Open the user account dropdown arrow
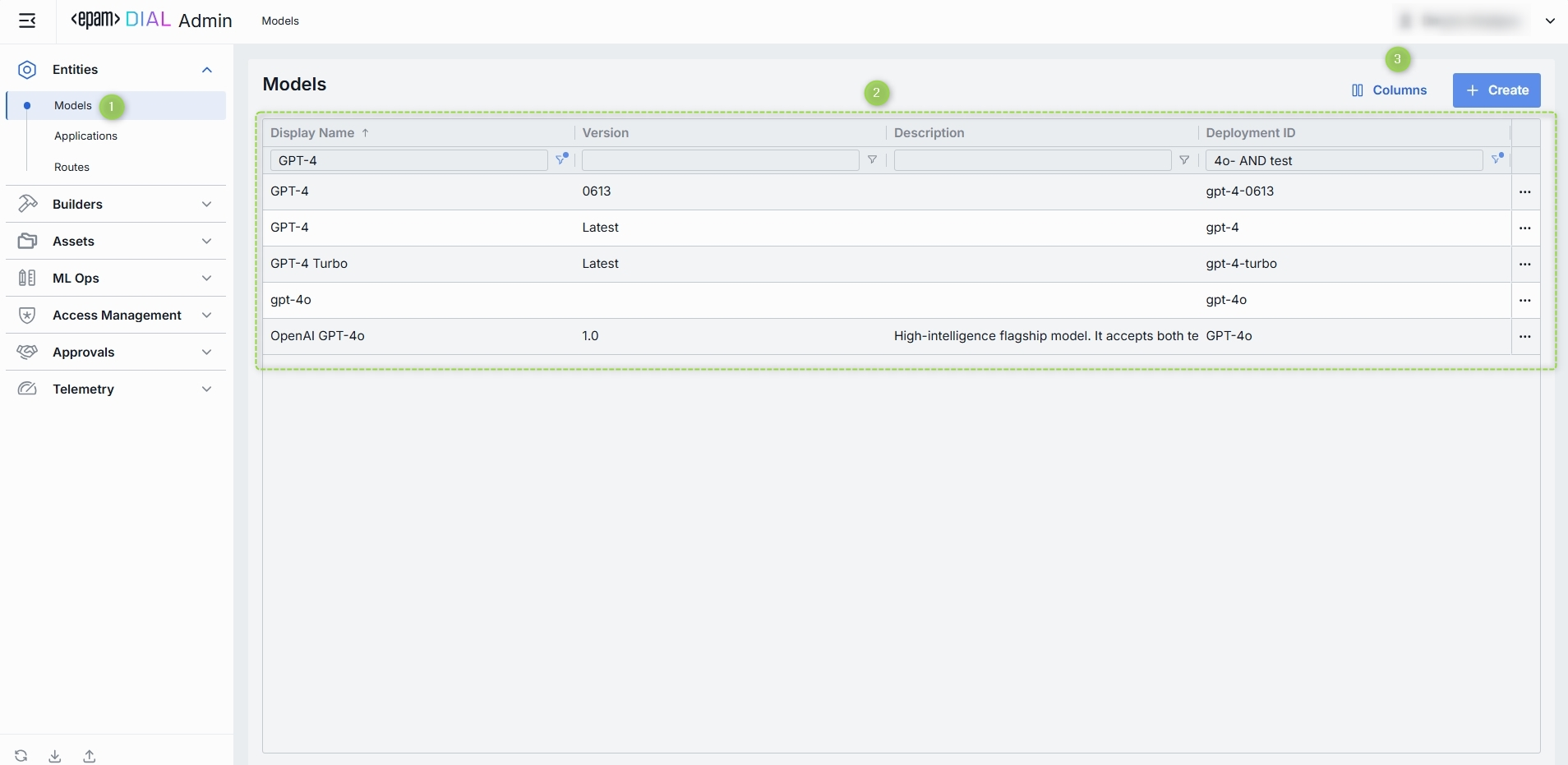Image resolution: width=1568 pixels, height=765 pixels. (1550, 21)
